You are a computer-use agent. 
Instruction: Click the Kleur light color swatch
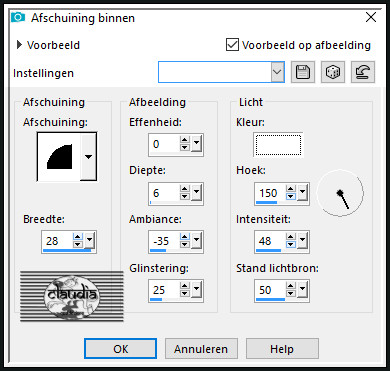tap(278, 145)
